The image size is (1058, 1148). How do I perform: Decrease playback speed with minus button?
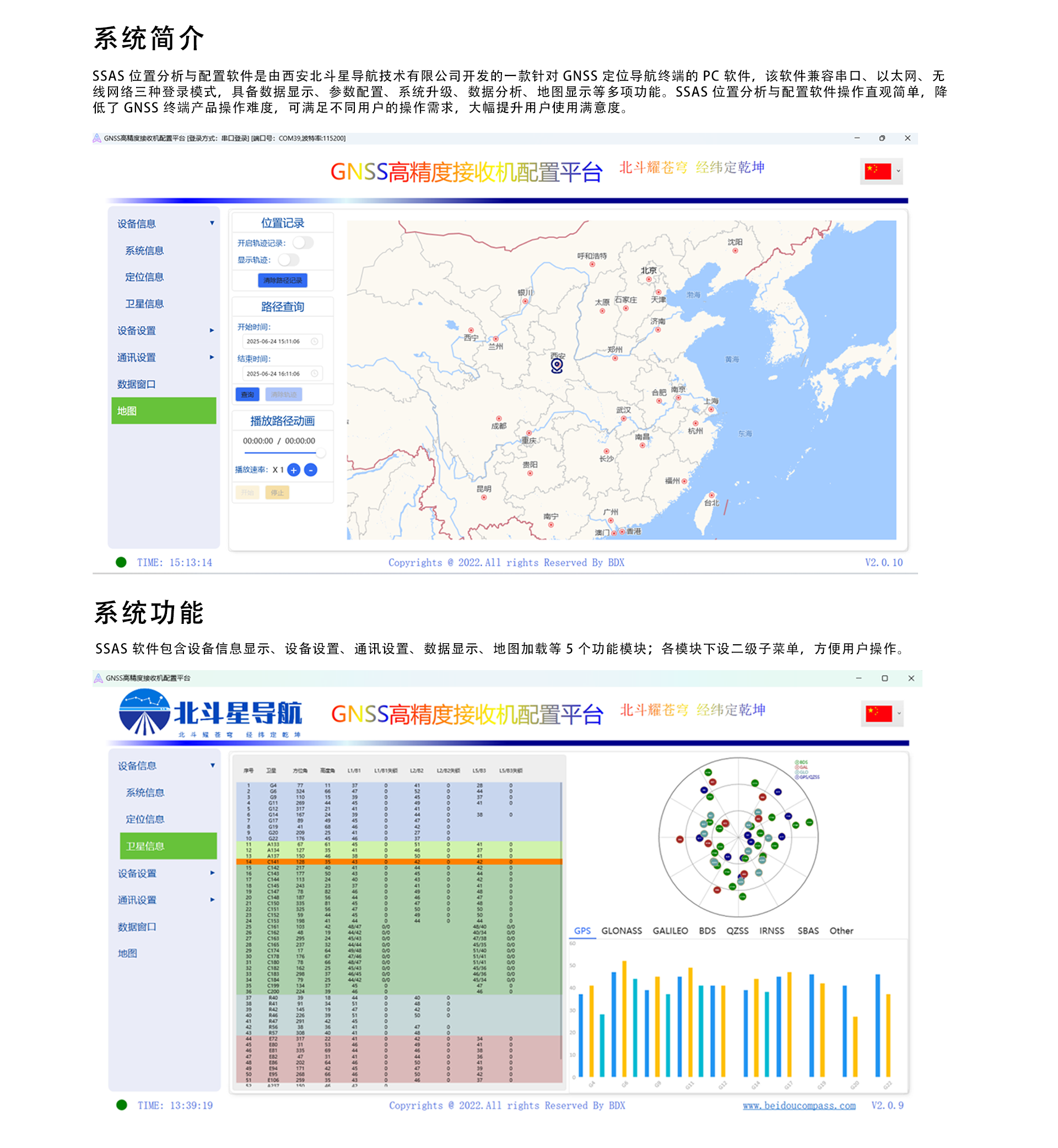click(x=311, y=471)
